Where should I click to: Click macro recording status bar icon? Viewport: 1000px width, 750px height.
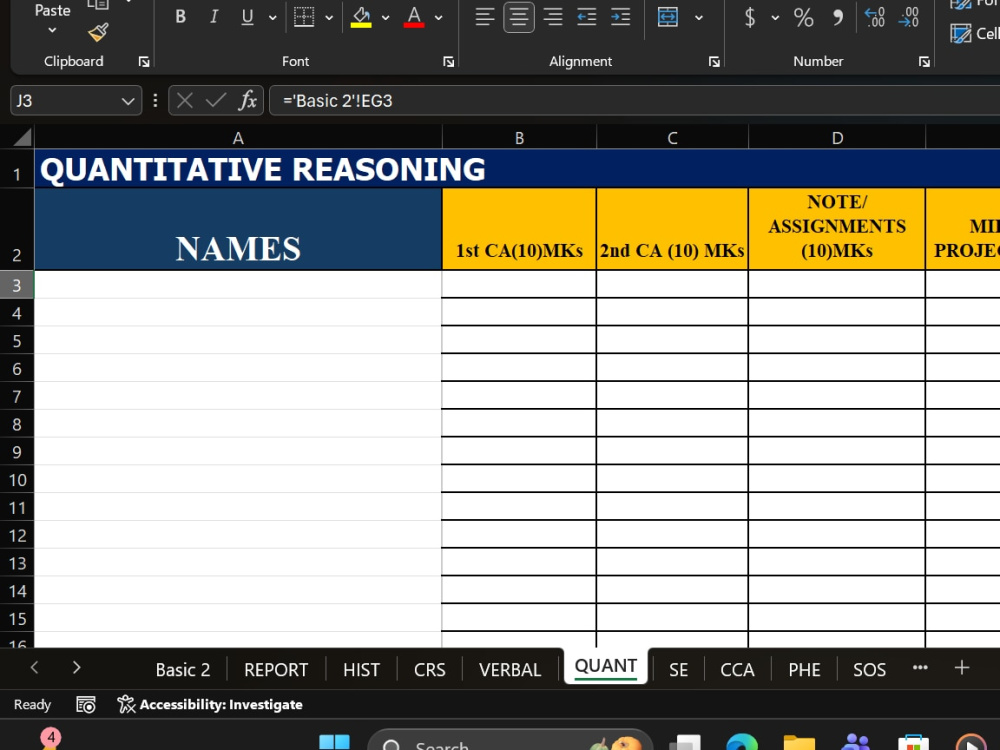86,705
